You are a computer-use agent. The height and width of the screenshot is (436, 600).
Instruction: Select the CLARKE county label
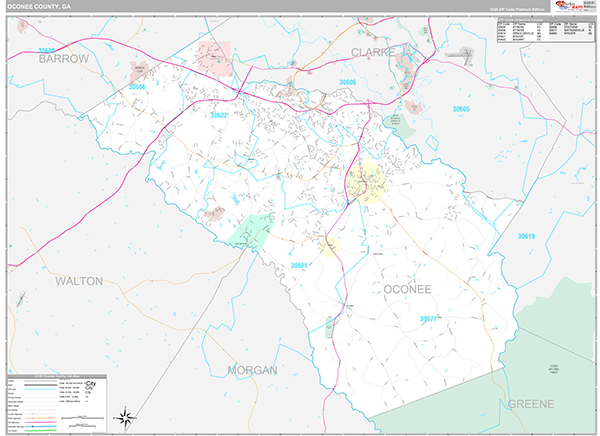[x=373, y=52]
